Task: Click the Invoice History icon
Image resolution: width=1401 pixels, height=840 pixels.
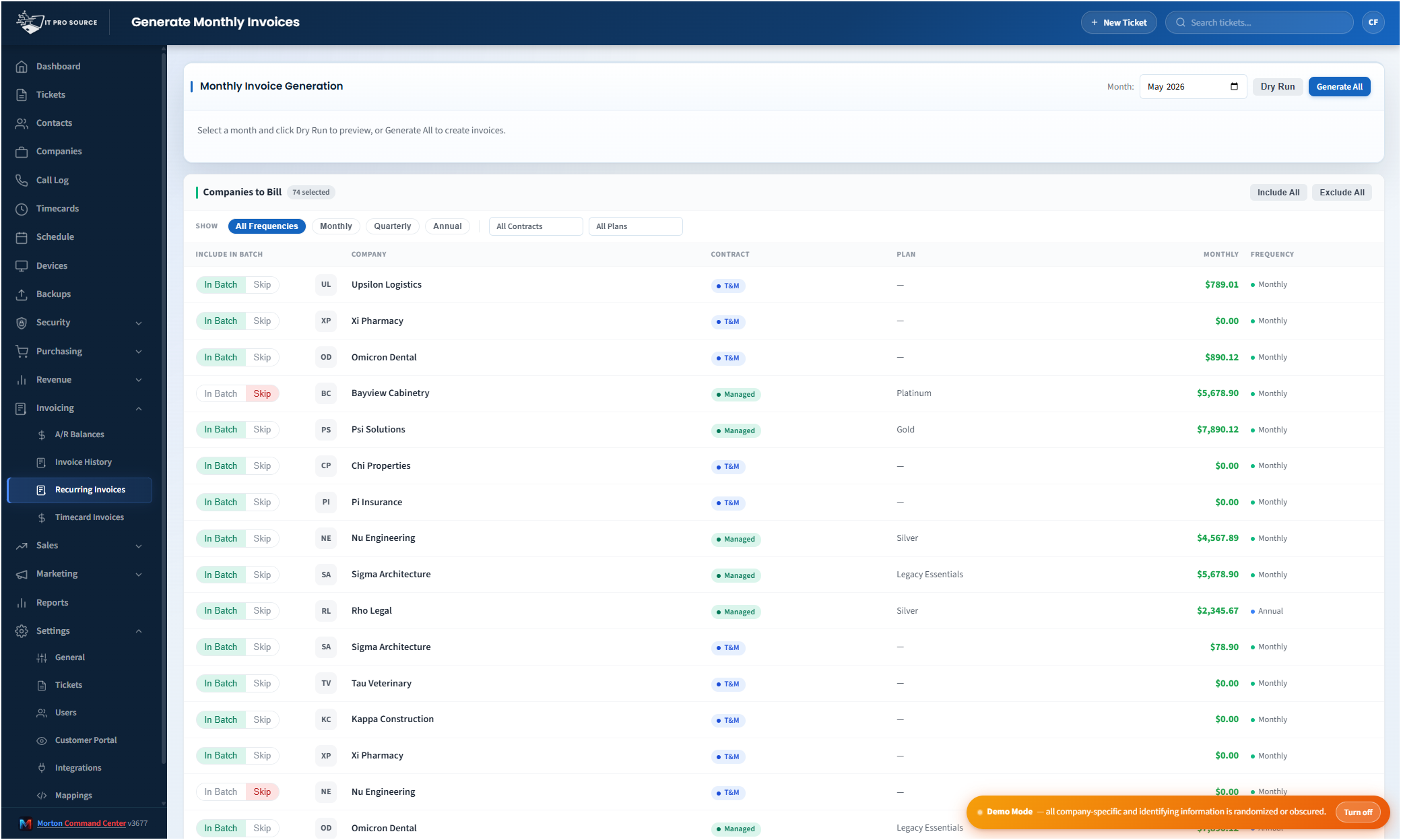Action: coord(42,462)
